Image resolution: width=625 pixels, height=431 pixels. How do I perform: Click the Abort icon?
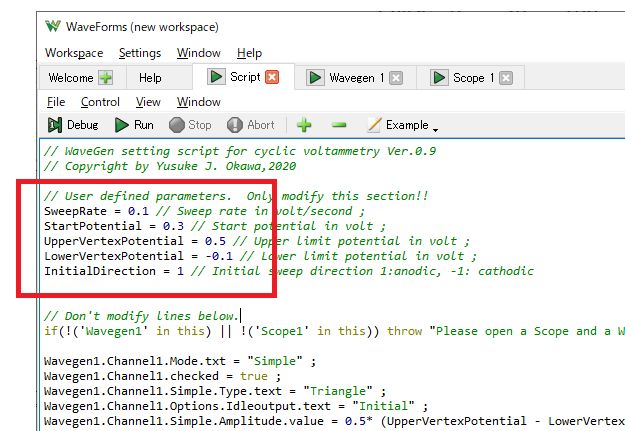[x=236, y=125]
